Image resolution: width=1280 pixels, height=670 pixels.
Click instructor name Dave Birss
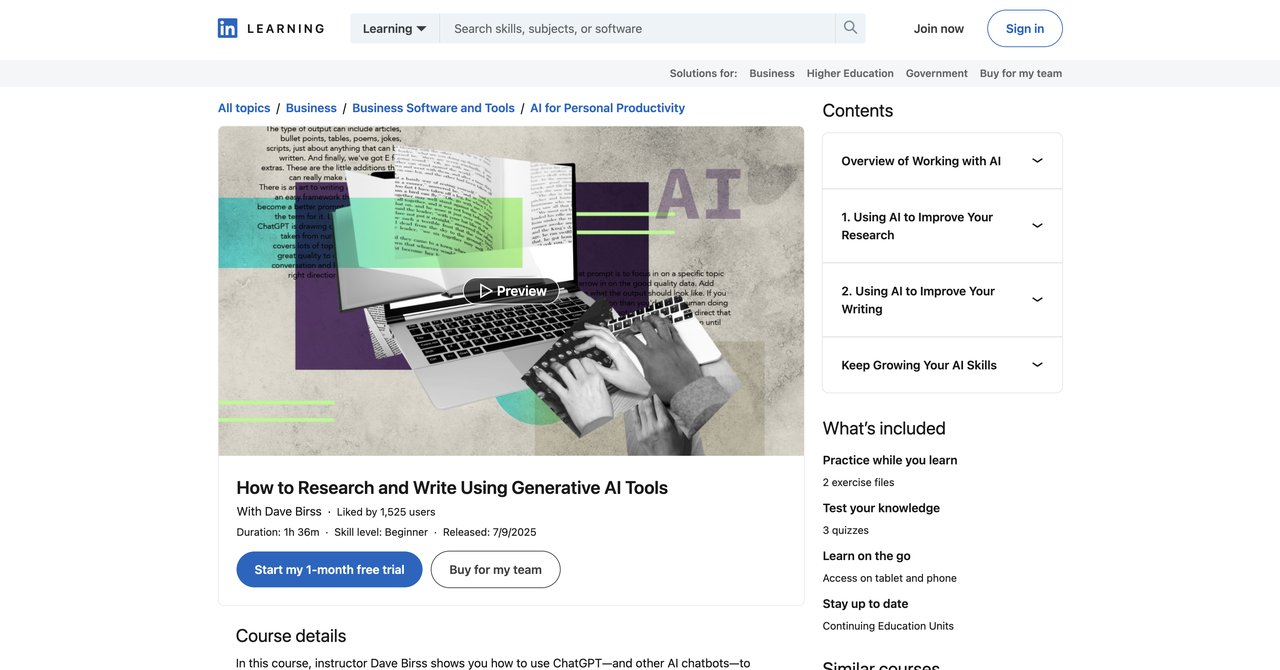click(293, 511)
